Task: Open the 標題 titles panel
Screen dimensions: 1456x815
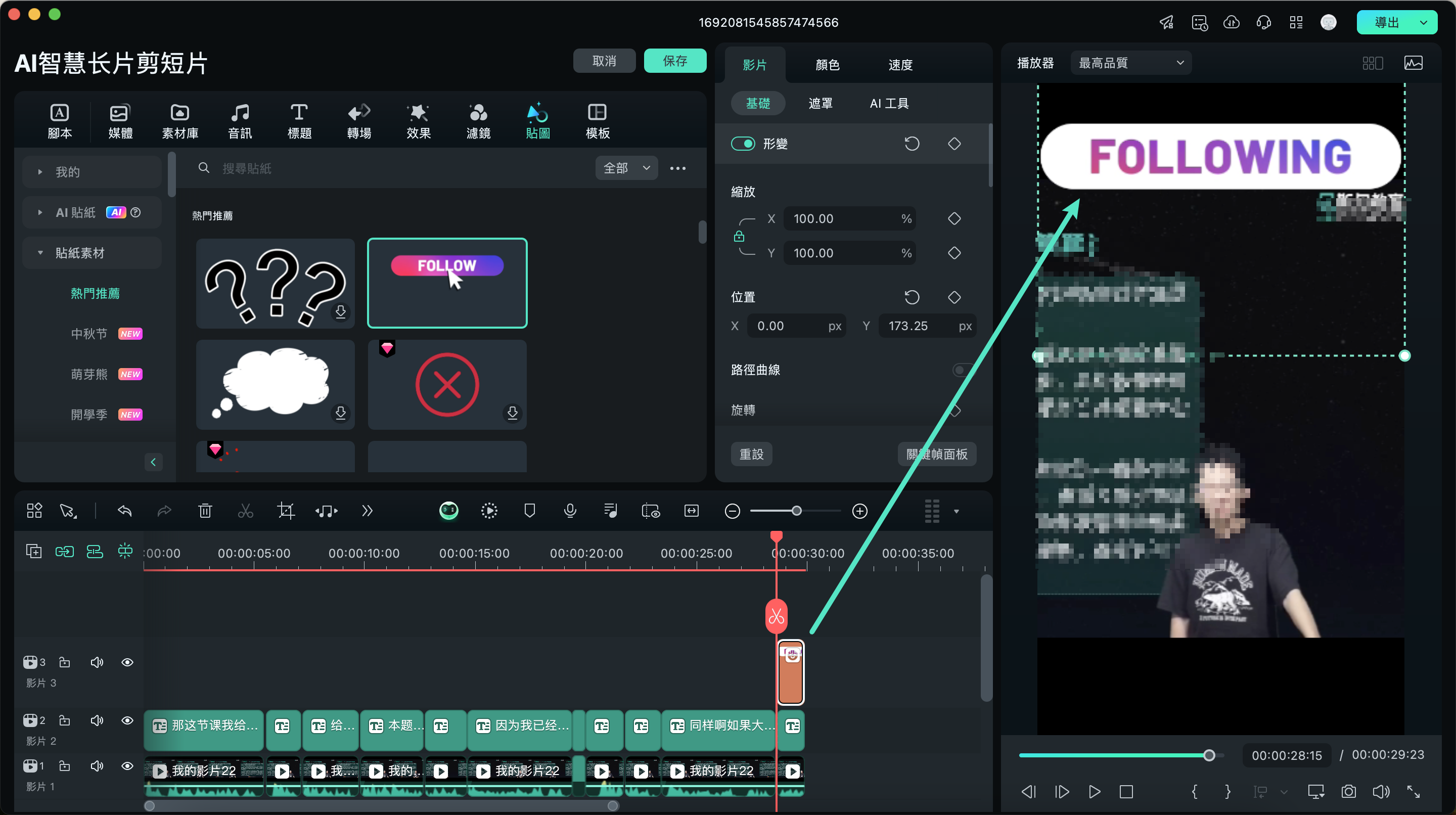Action: pyautogui.click(x=299, y=121)
